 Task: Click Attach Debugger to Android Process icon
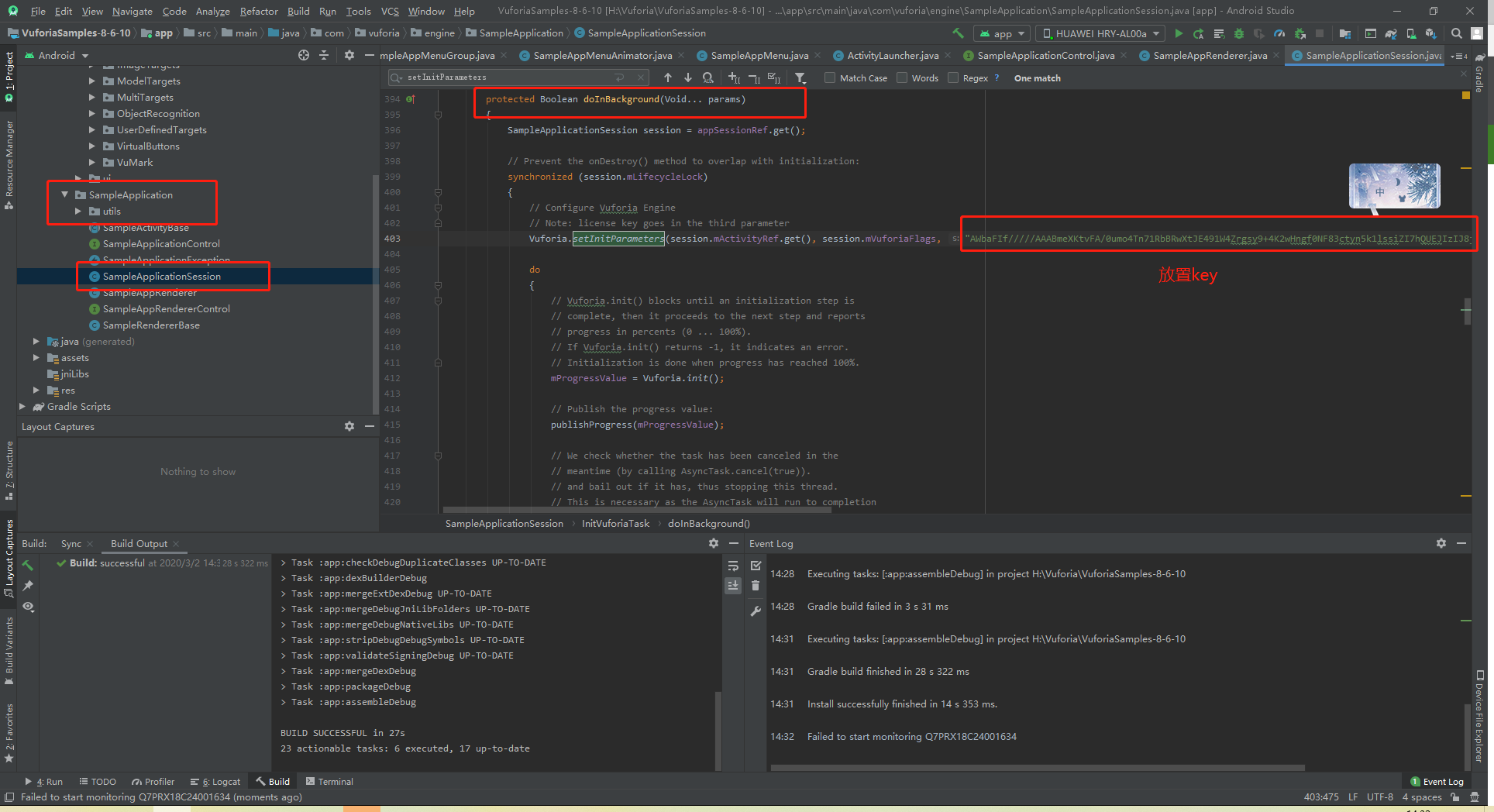click(x=1300, y=33)
